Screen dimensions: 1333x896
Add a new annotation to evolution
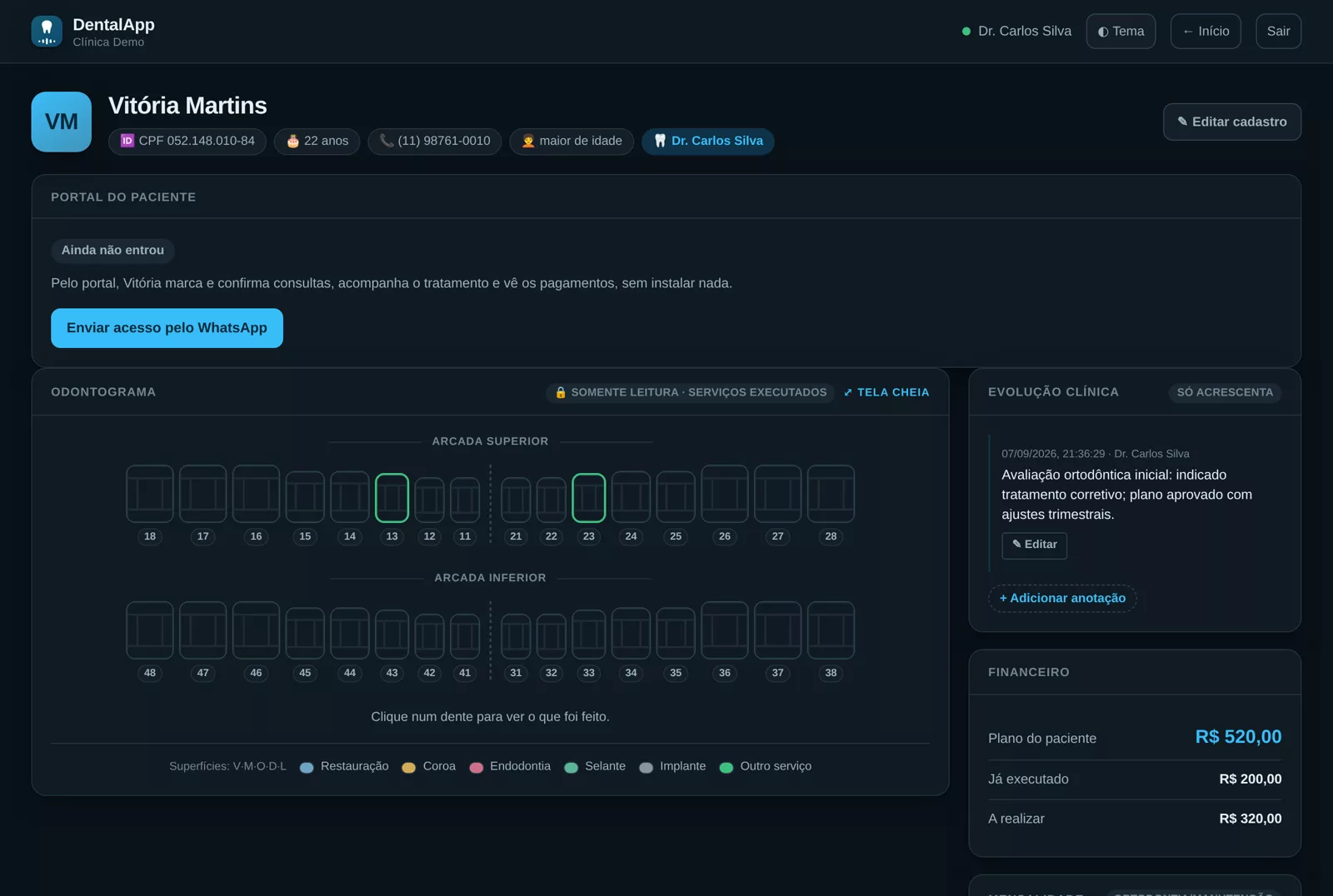[1062, 598]
